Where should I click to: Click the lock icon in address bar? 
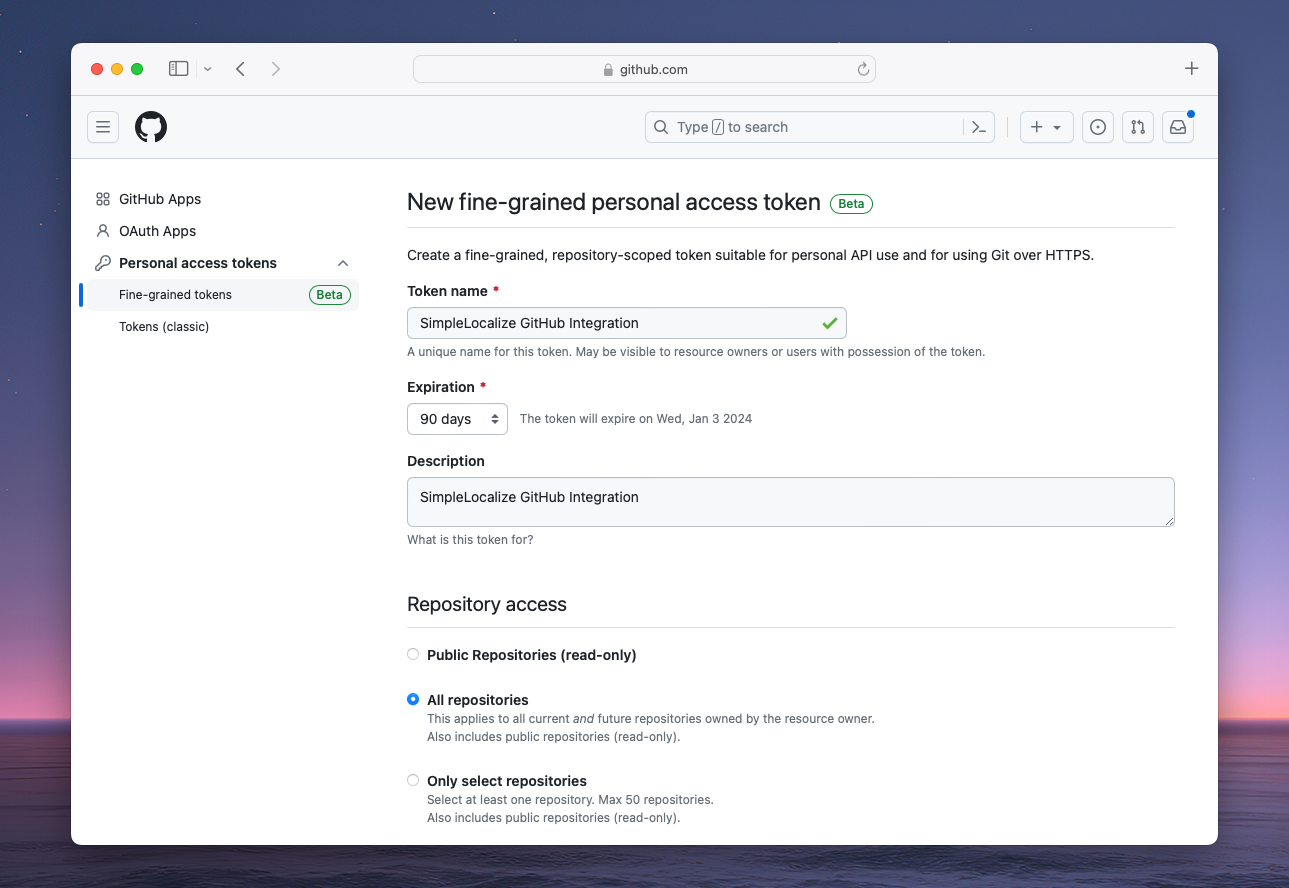pyautogui.click(x=608, y=70)
